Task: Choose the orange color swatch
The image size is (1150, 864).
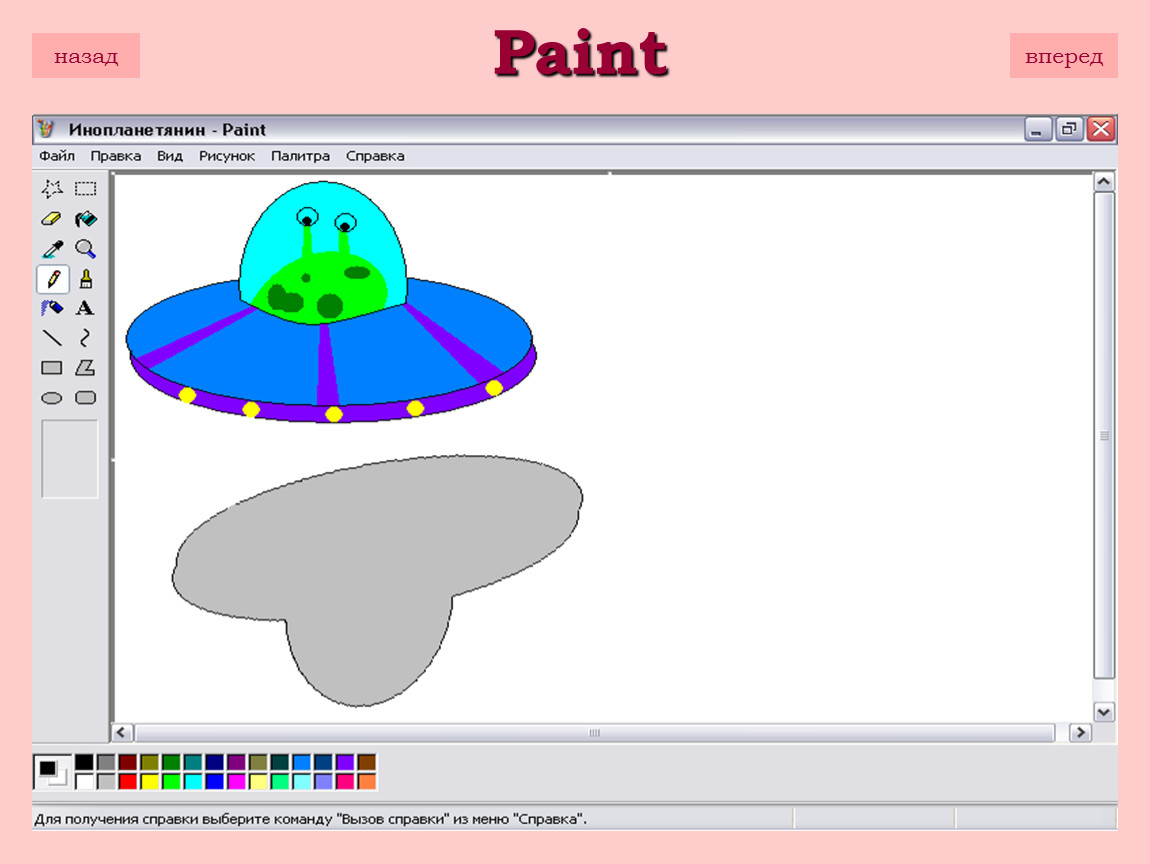Action: tap(367, 781)
